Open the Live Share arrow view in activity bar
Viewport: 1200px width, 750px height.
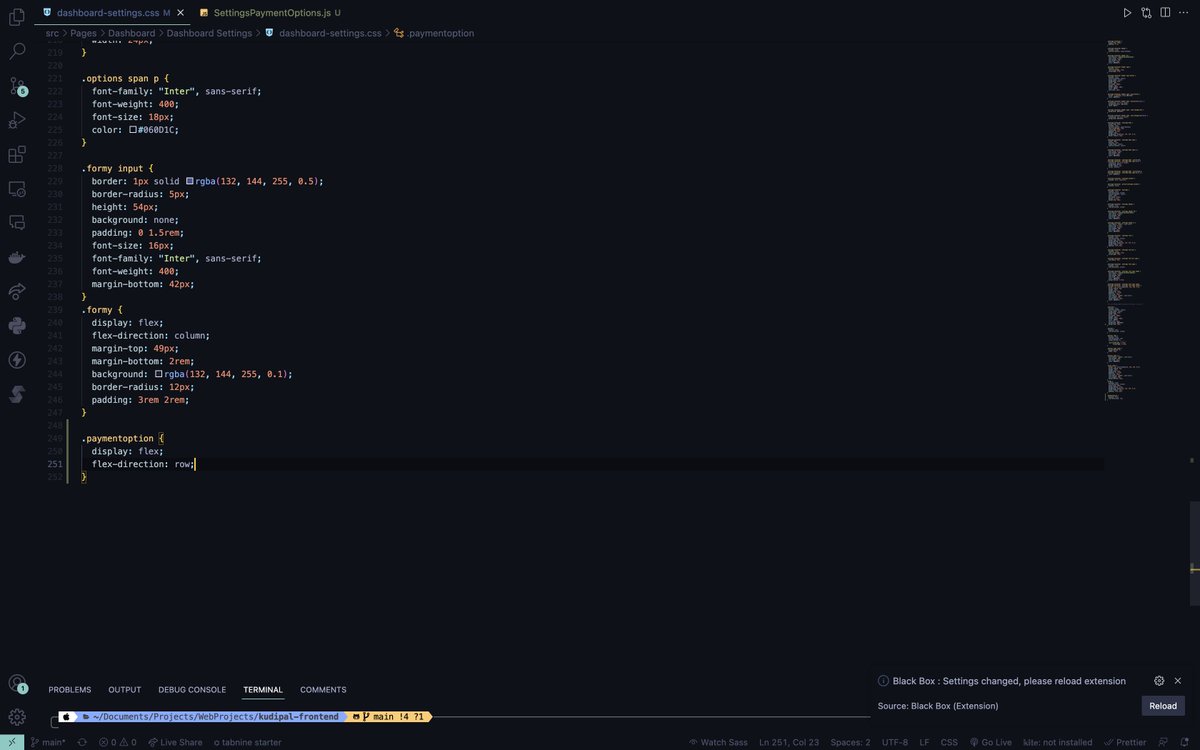(17, 291)
